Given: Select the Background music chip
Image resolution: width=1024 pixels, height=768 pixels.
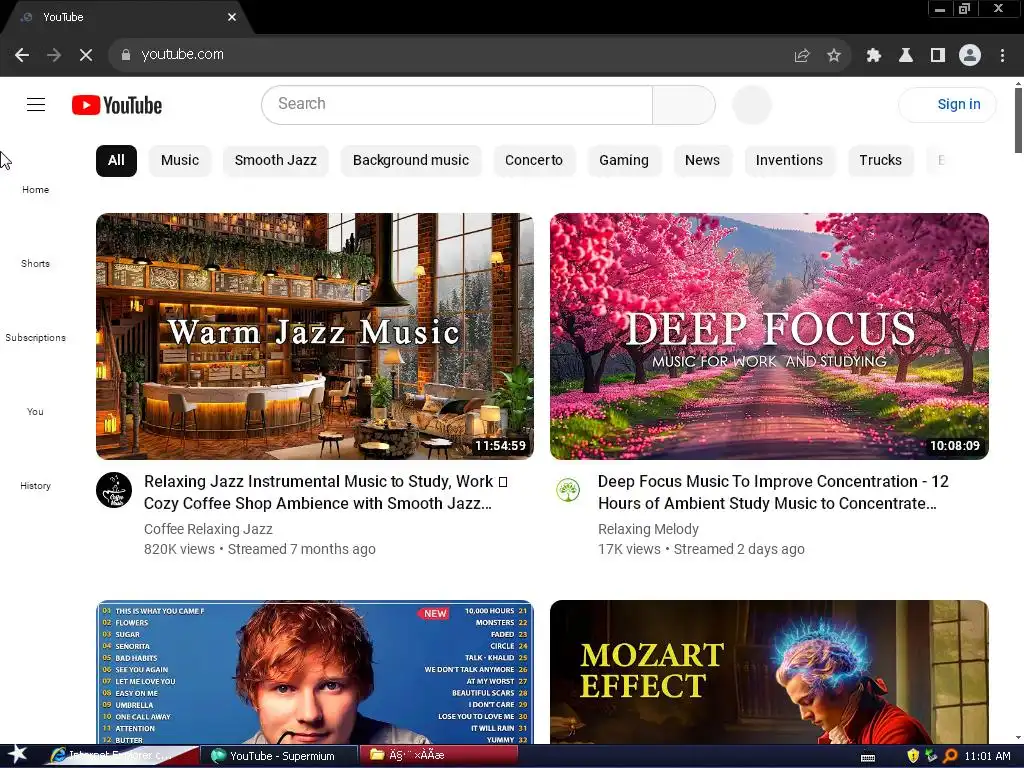Looking at the screenshot, I should click(x=411, y=161).
